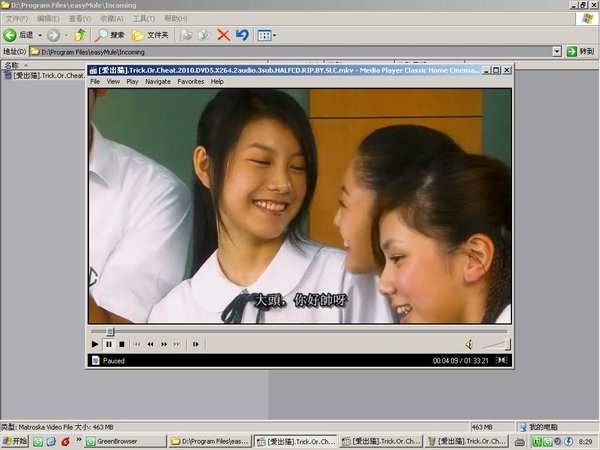The height and width of the screenshot is (450, 600).
Task: Close the Media Player Classic window
Action: (507, 70)
